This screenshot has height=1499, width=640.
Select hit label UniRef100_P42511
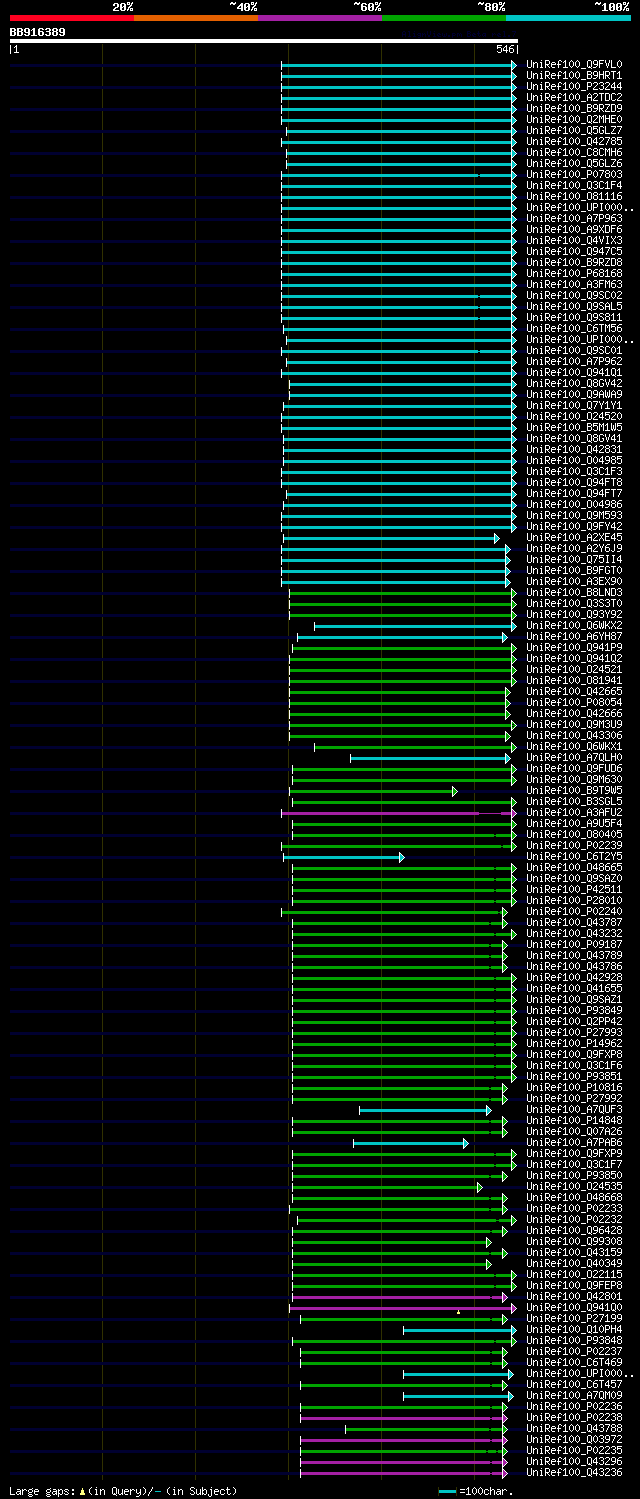574,889
